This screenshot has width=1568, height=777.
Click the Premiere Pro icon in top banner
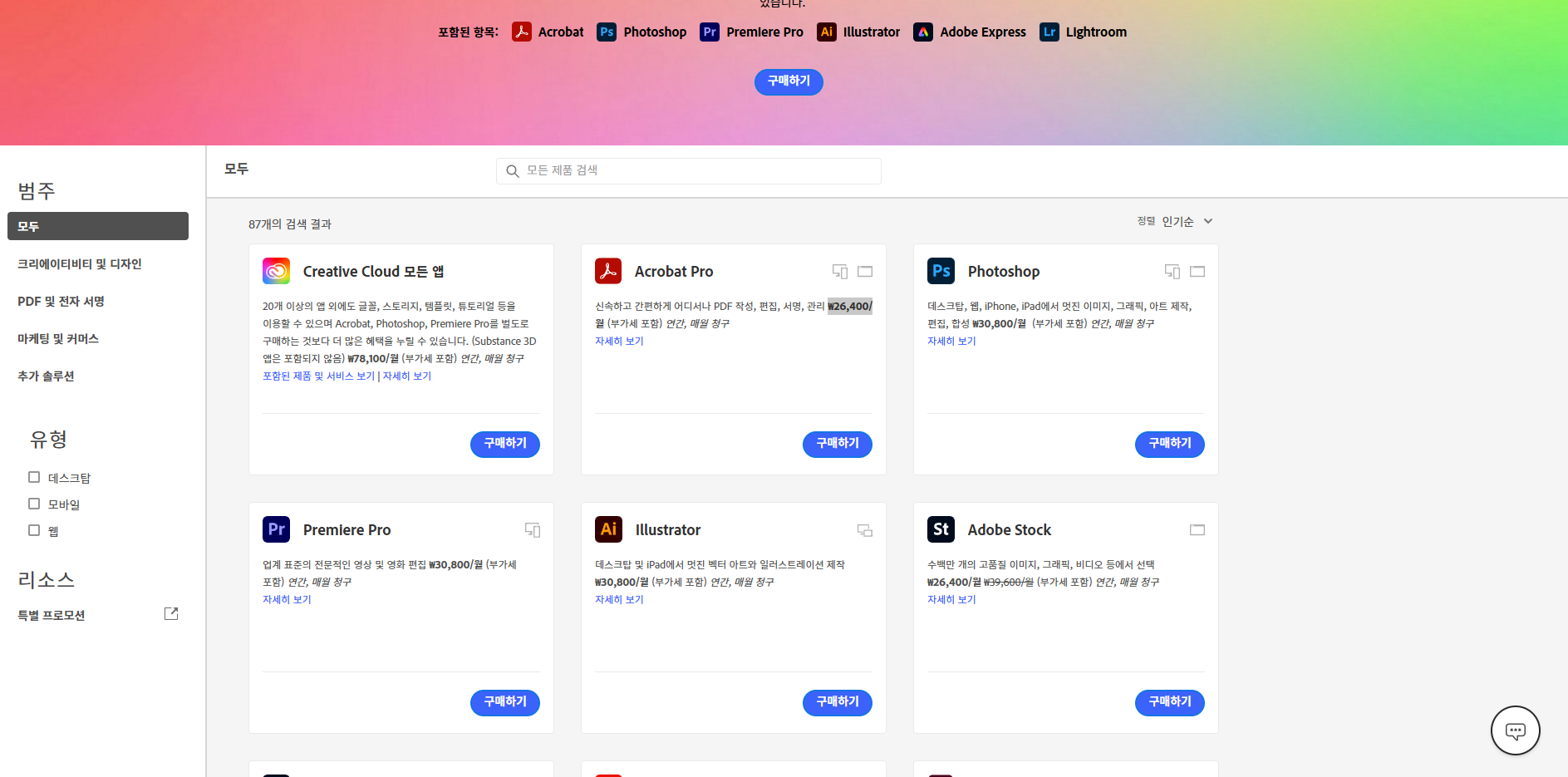pos(710,32)
